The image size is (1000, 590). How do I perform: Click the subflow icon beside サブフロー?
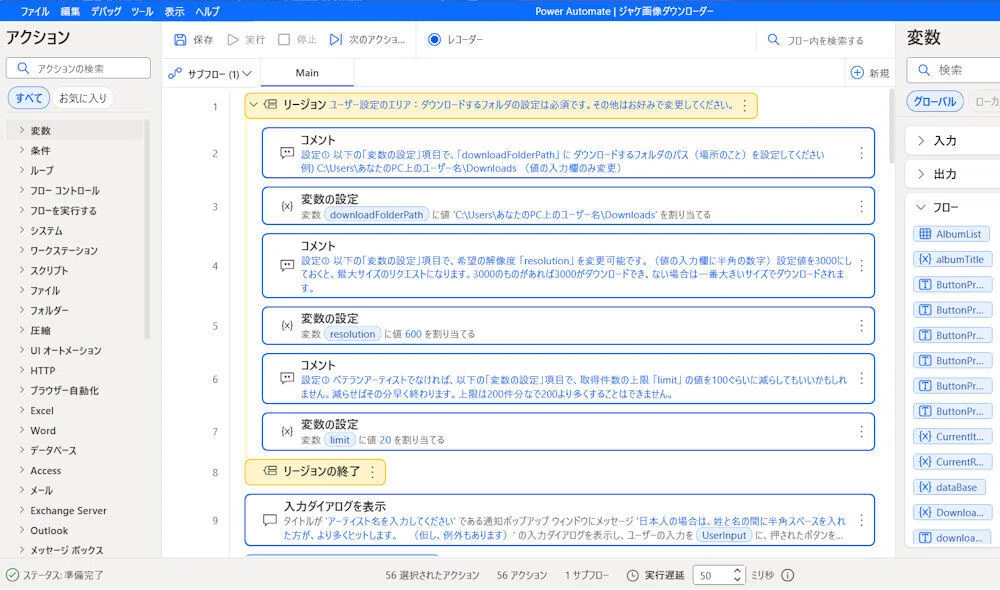[x=175, y=73]
